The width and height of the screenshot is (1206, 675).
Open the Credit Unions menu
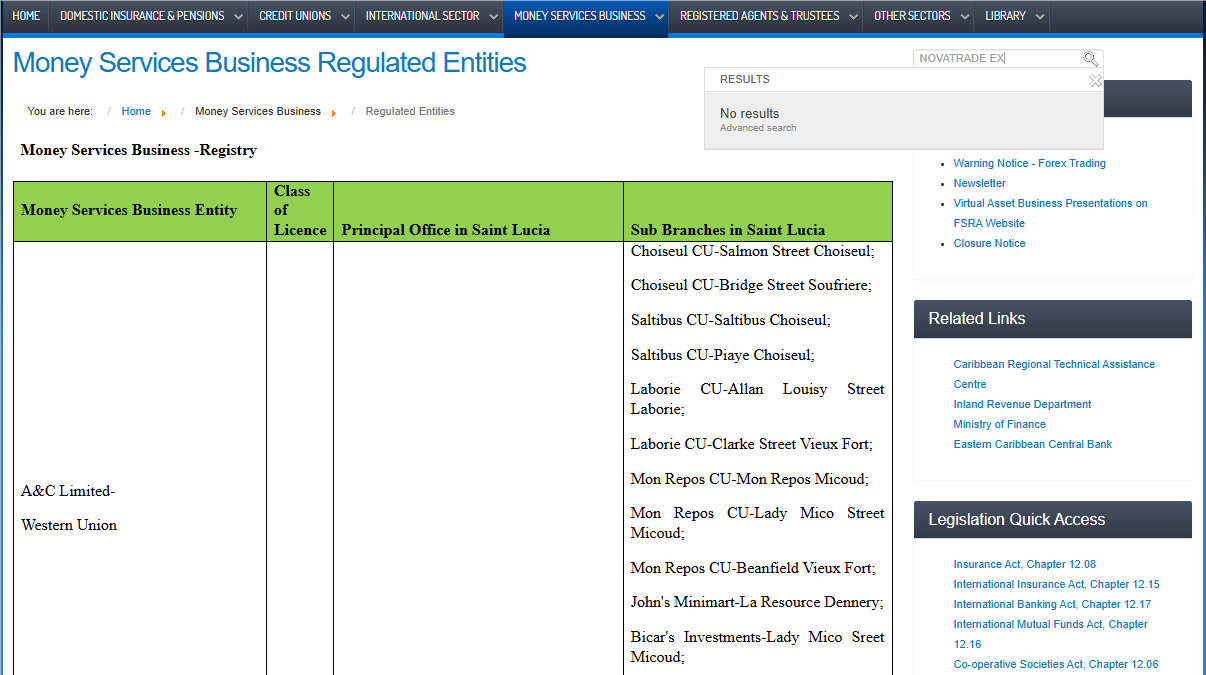pyautogui.click(x=295, y=16)
